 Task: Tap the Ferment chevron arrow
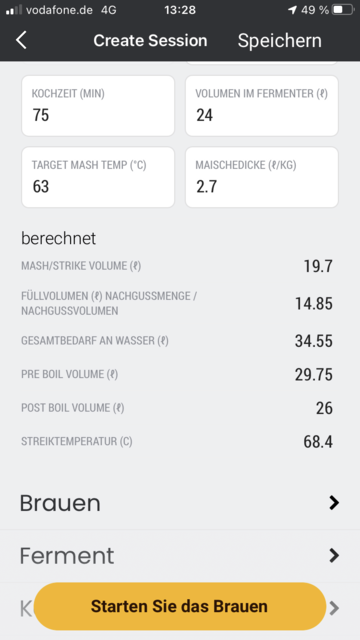(334, 556)
